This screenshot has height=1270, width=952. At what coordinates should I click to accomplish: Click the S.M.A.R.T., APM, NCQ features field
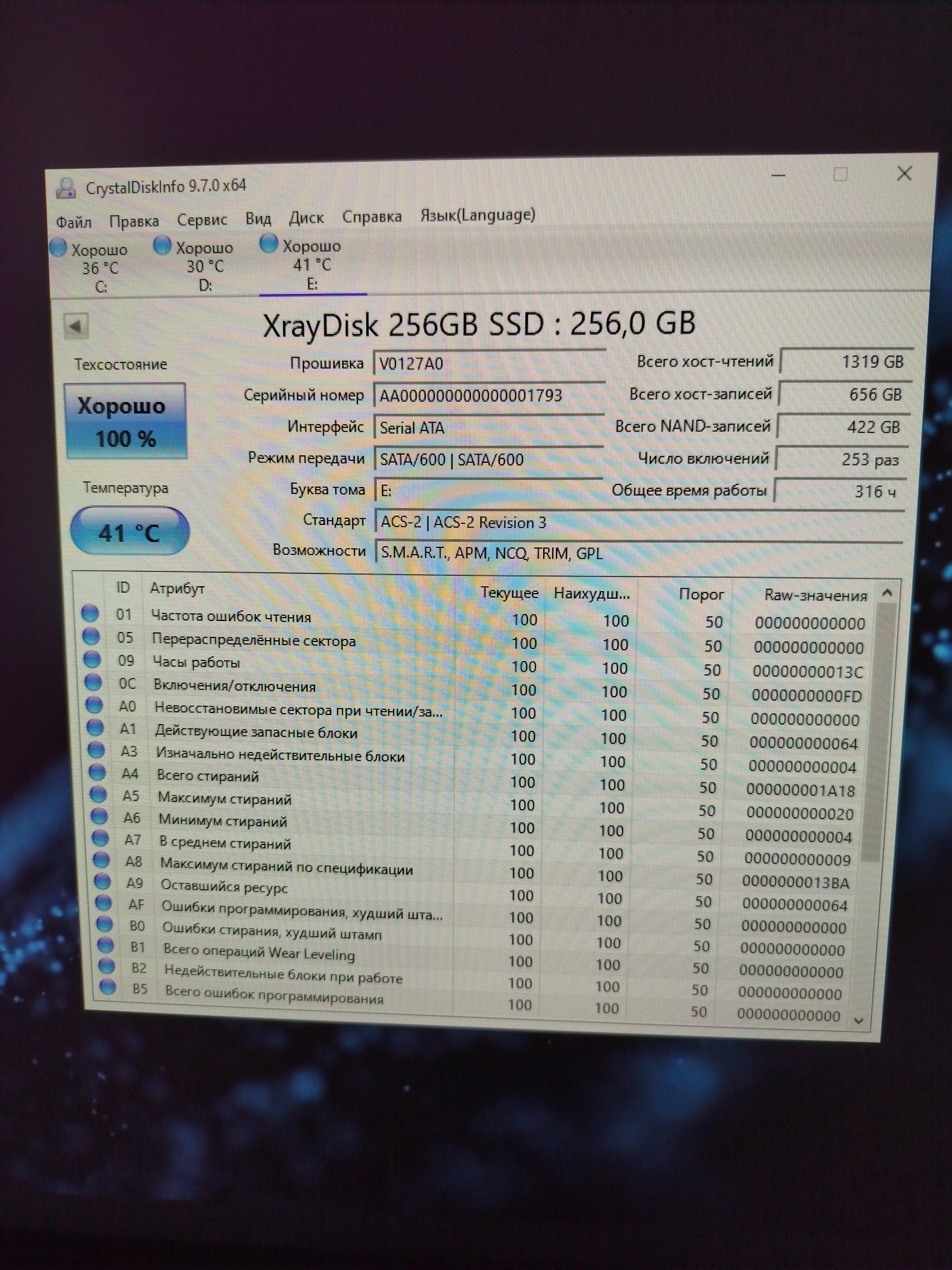pos(640,552)
